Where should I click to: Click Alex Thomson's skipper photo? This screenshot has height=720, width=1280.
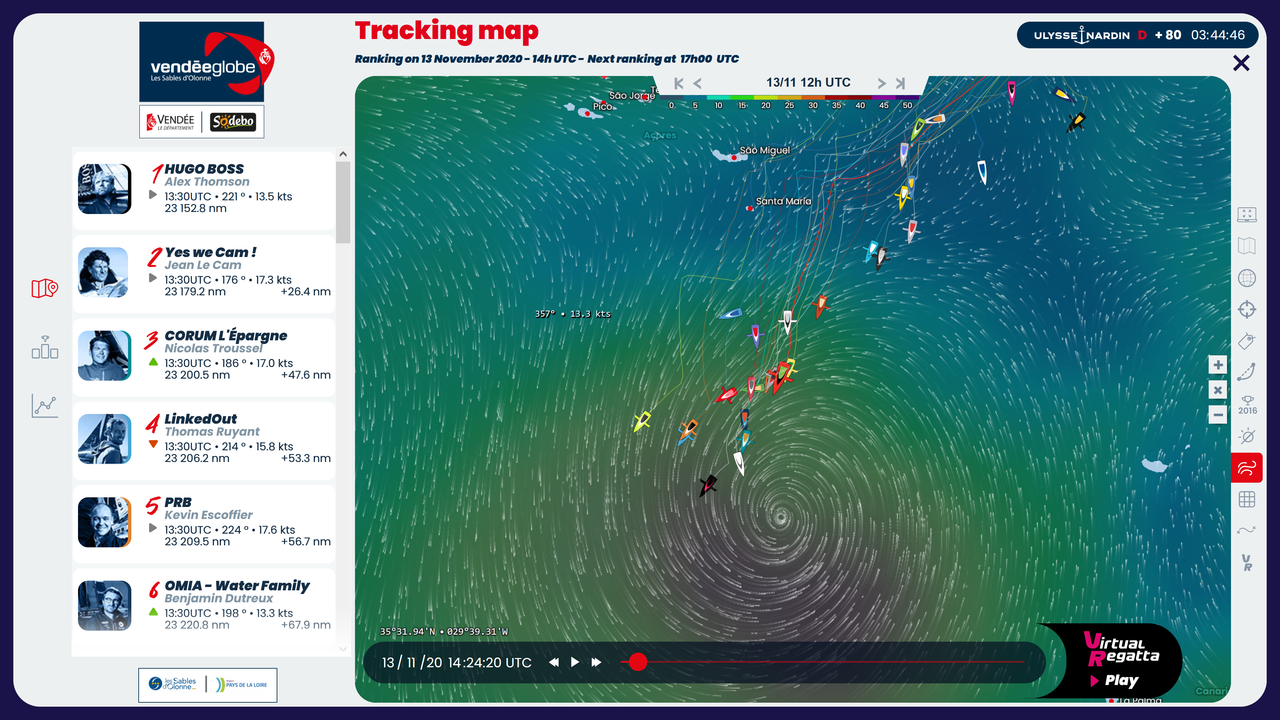click(105, 189)
